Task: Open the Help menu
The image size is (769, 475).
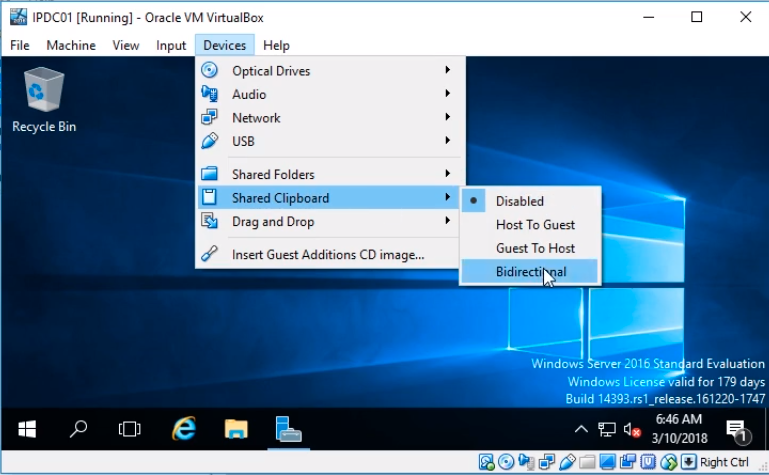Action: point(276,45)
